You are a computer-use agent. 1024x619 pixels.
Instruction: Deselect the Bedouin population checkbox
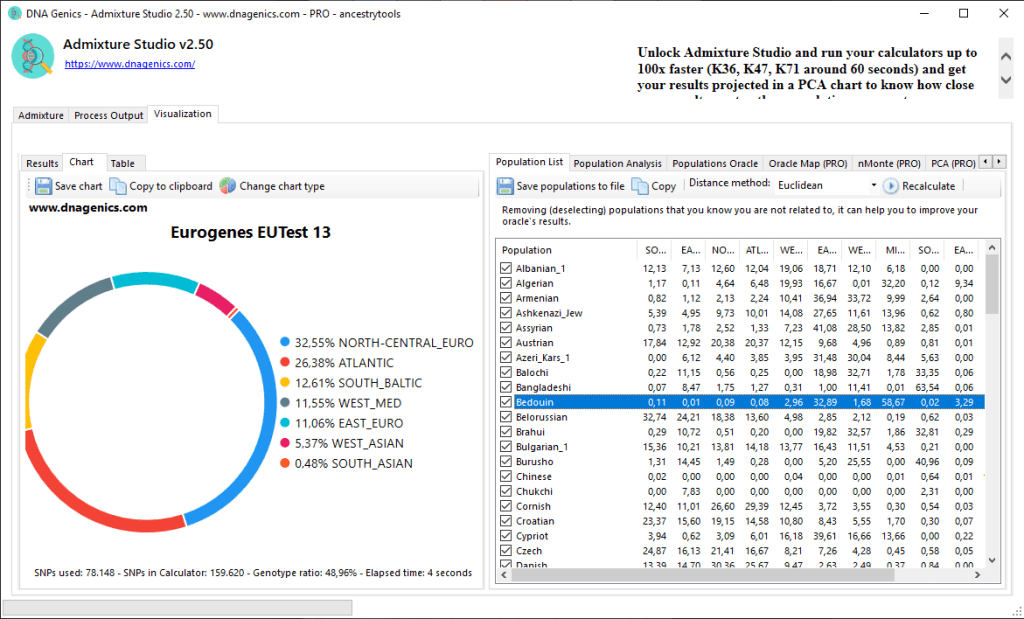(x=506, y=402)
